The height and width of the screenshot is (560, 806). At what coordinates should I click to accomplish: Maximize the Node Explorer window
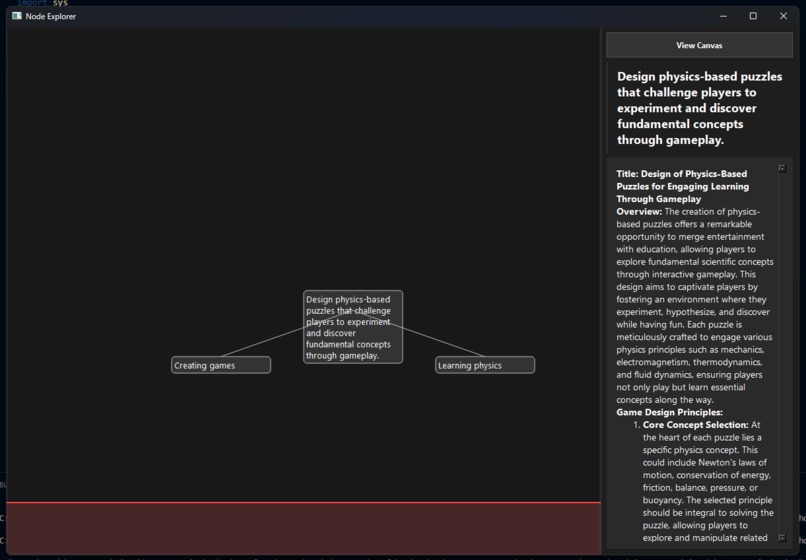(x=753, y=16)
